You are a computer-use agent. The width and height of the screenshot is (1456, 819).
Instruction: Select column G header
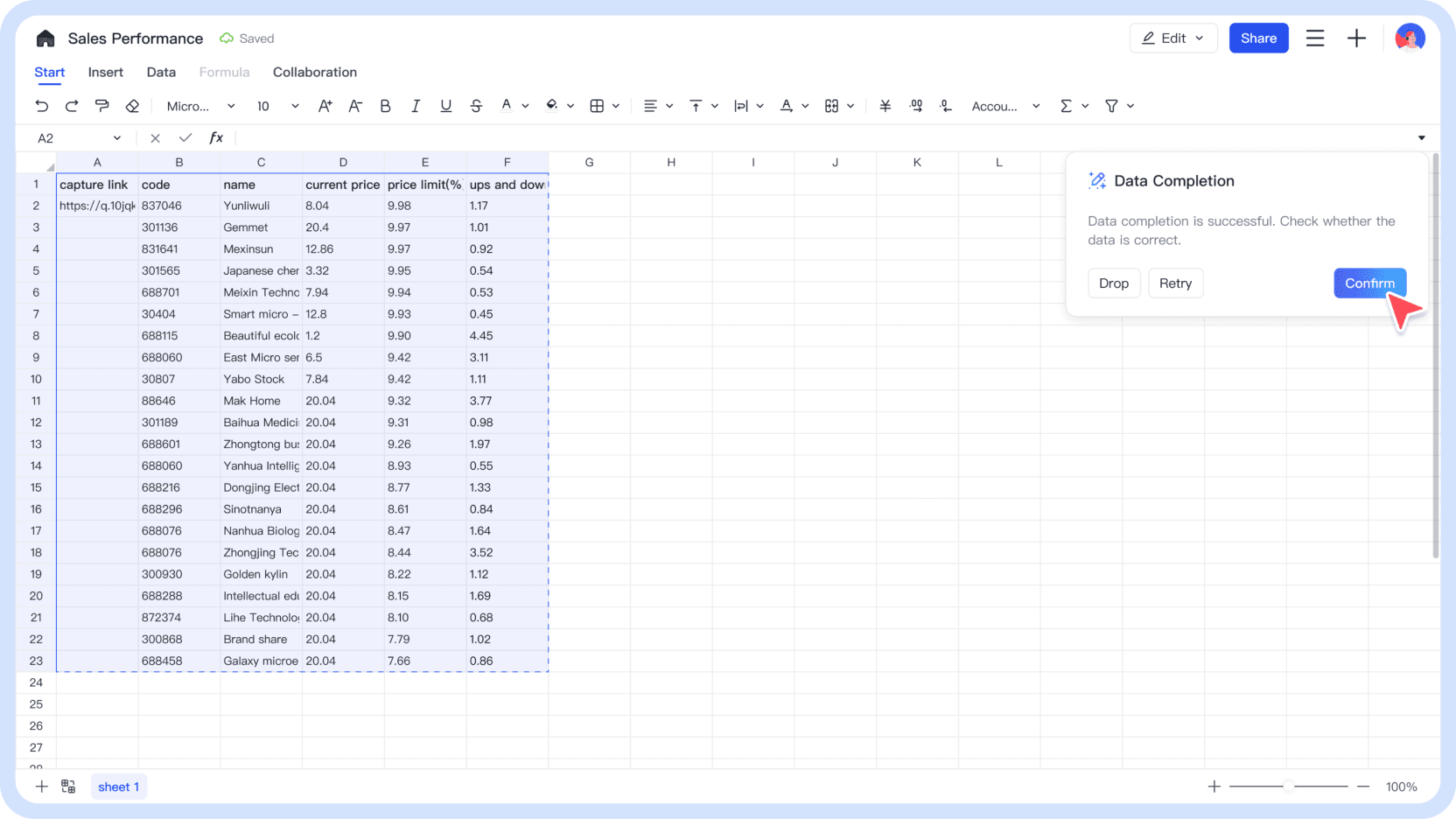pos(589,163)
